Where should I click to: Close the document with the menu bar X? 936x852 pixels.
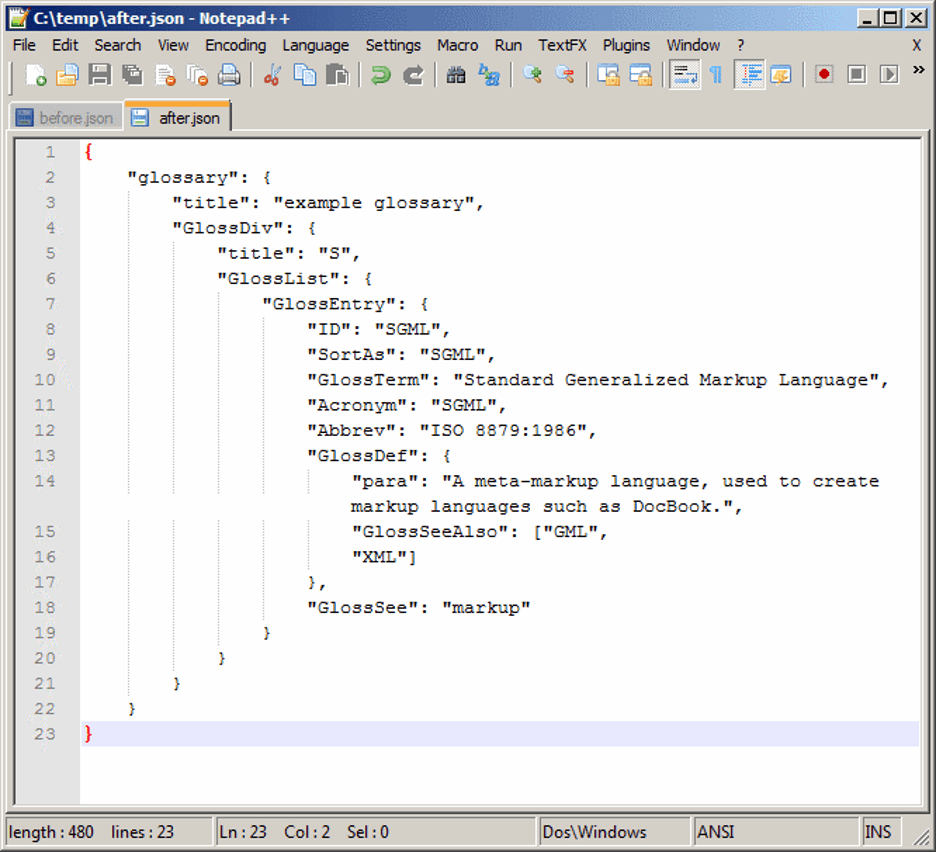(x=917, y=45)
